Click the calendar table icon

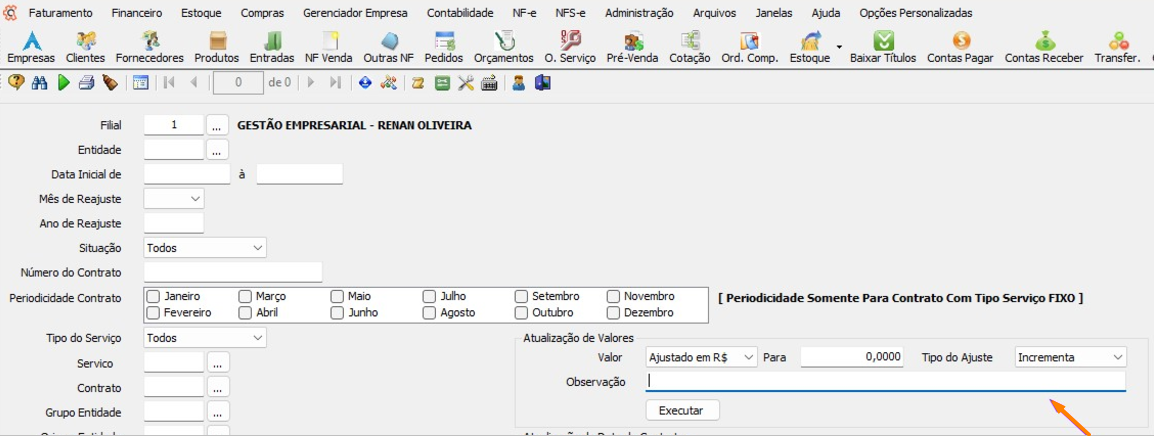[141, 83]
